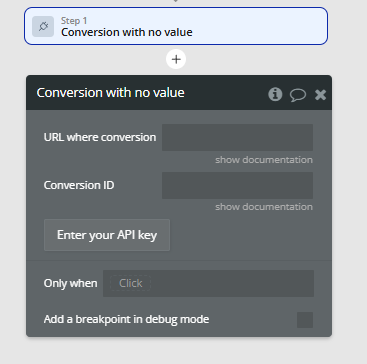Show documentation under Conversion ID
Viewport: 367px width, 364px height.
pyautogui.click(x=264, y=207)
